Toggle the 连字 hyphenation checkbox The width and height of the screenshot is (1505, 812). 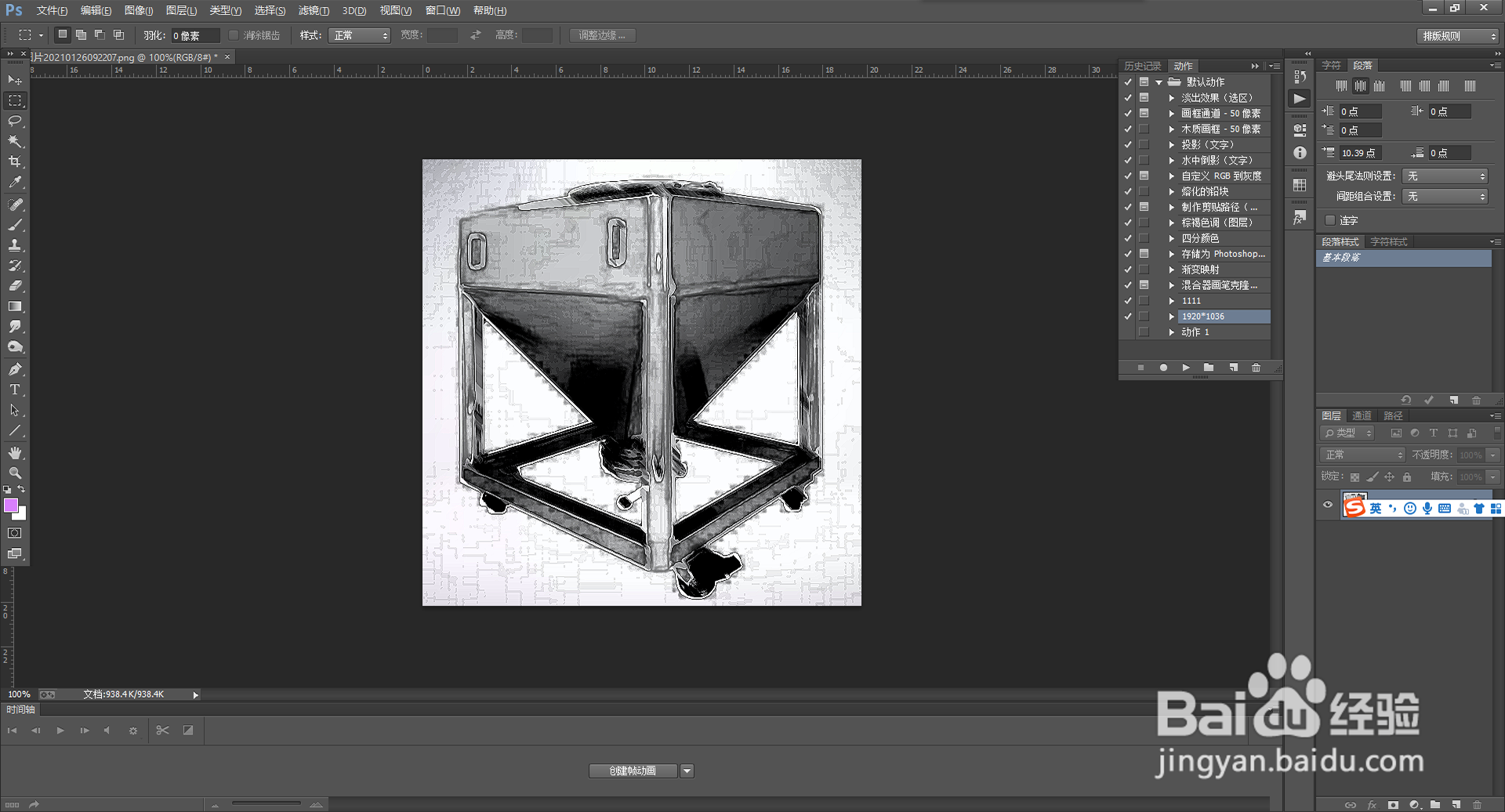point(1330,220)
